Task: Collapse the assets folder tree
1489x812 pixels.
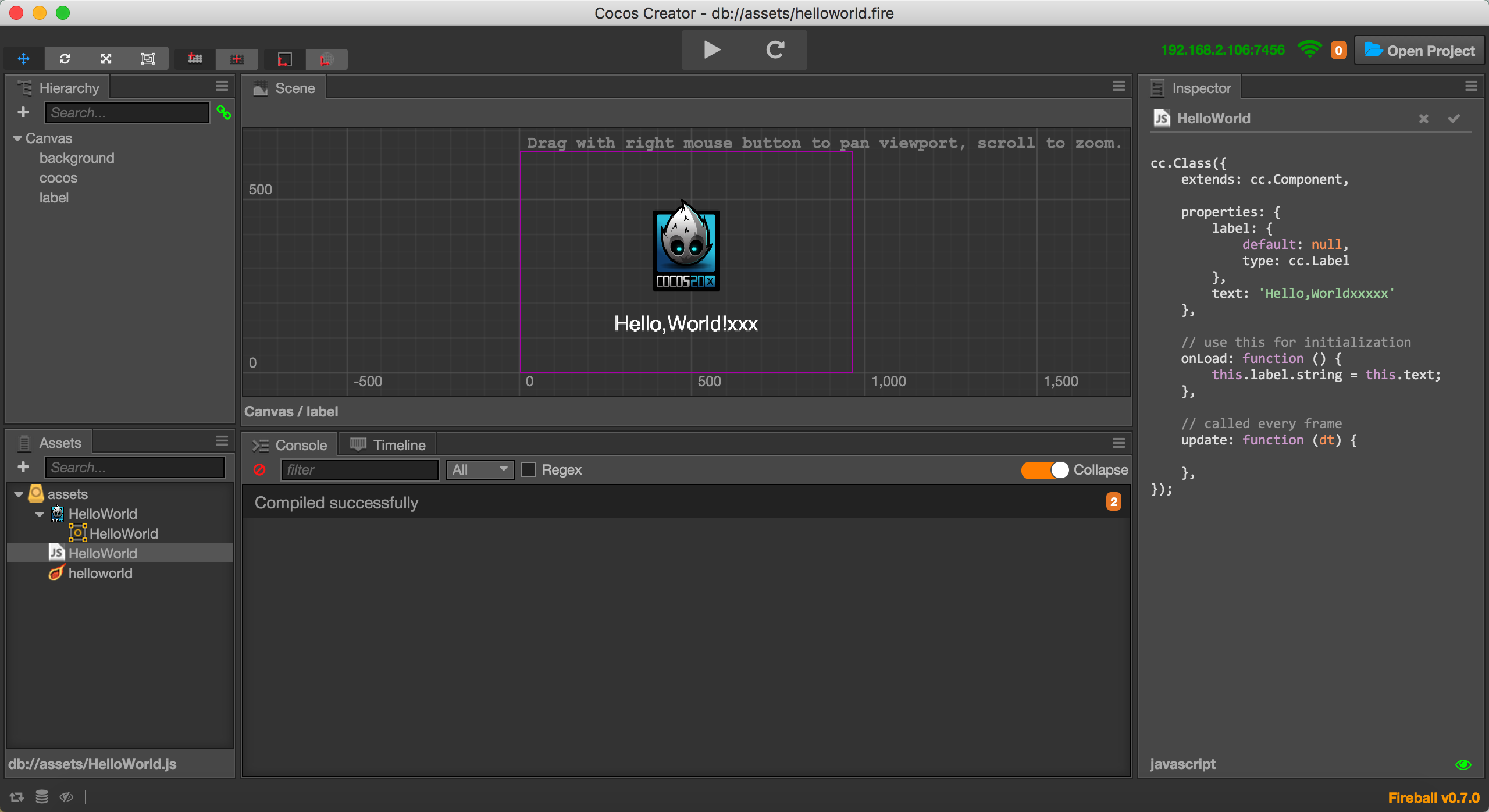Action: click(19, 494)
